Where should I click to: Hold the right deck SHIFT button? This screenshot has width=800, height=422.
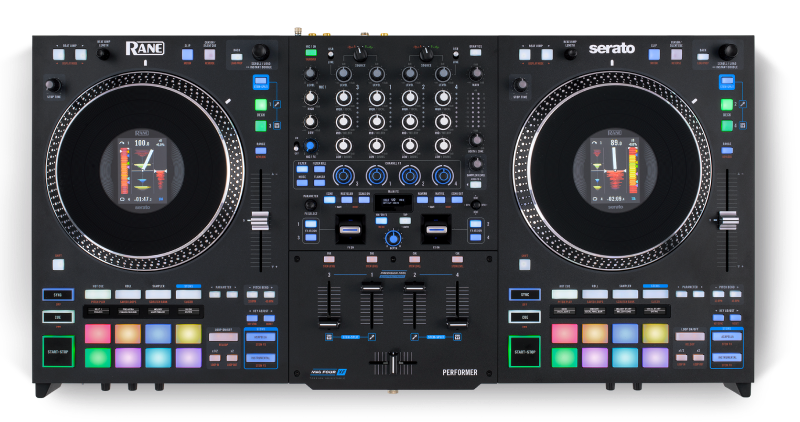[x=524, y=264]
